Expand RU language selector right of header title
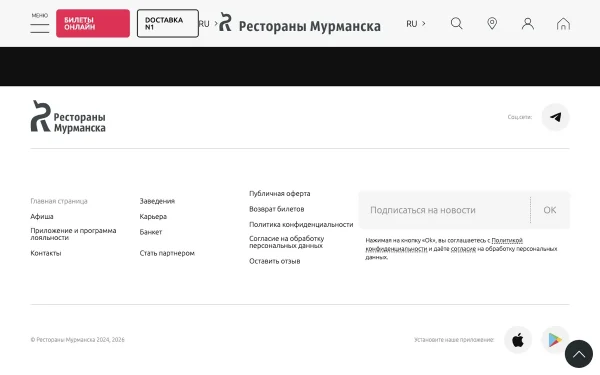 (x=416, y=24)
